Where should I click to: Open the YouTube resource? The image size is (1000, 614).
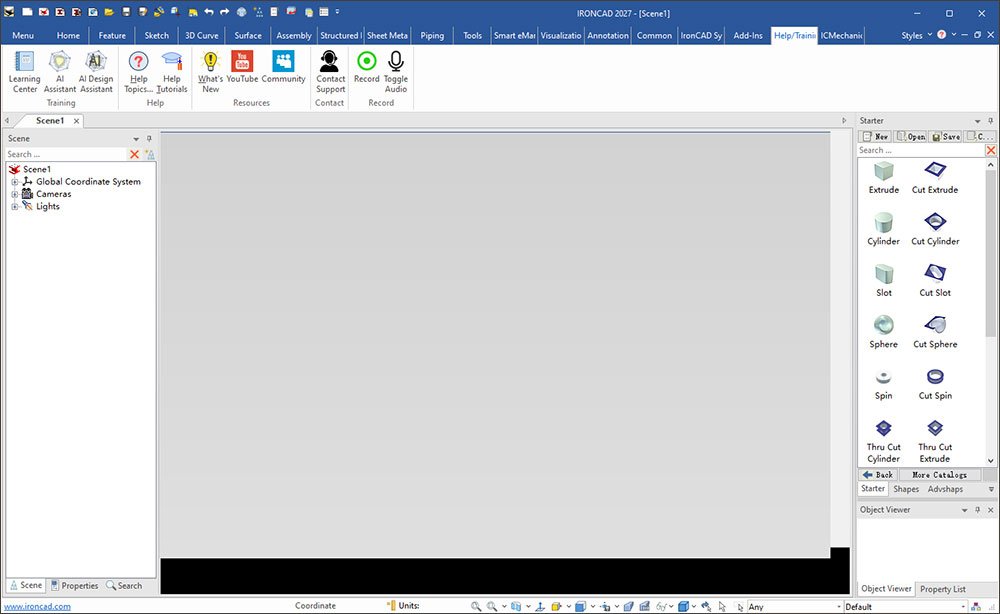(242, 67)
